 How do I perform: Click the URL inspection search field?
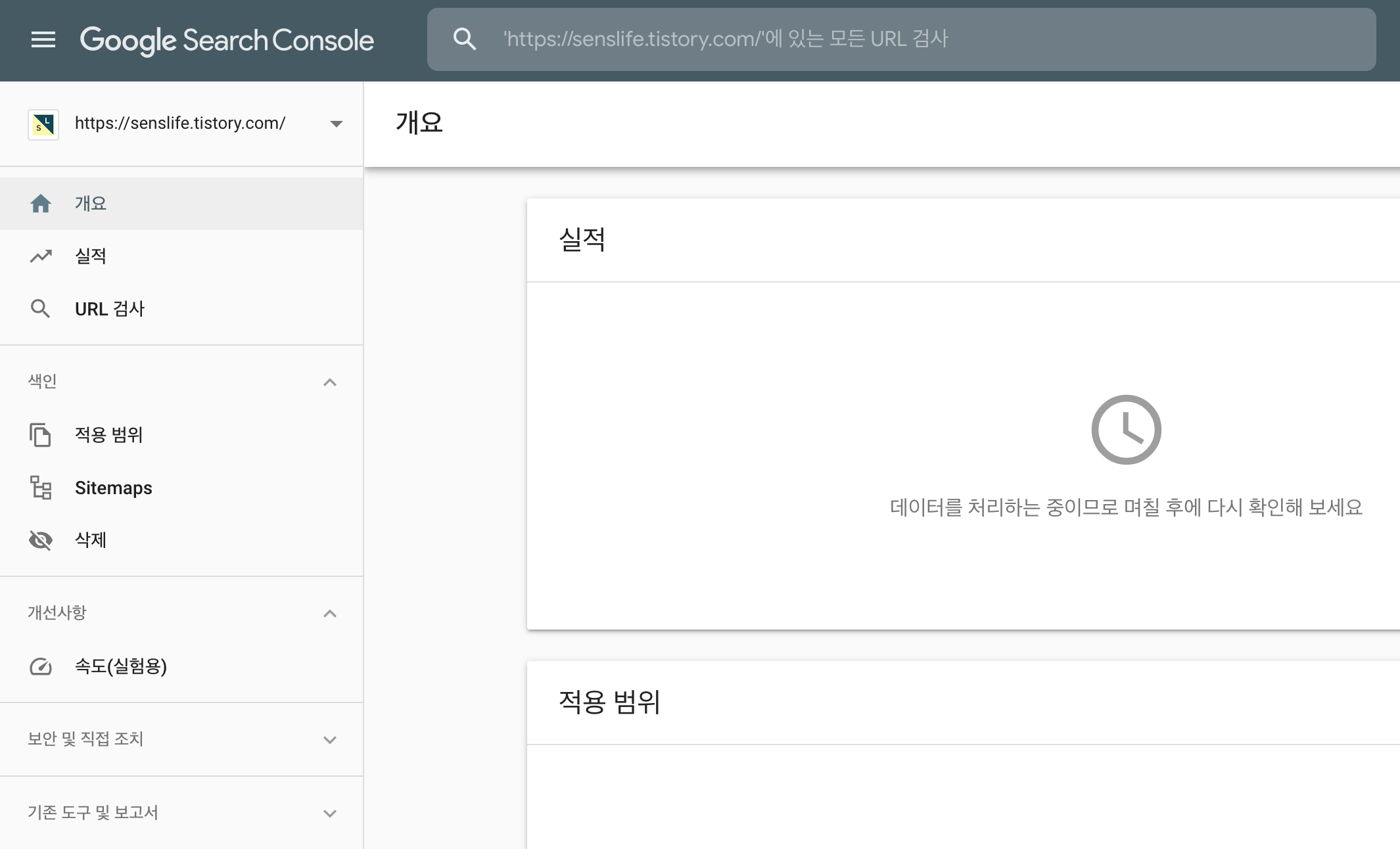click(x=901, y=39)
